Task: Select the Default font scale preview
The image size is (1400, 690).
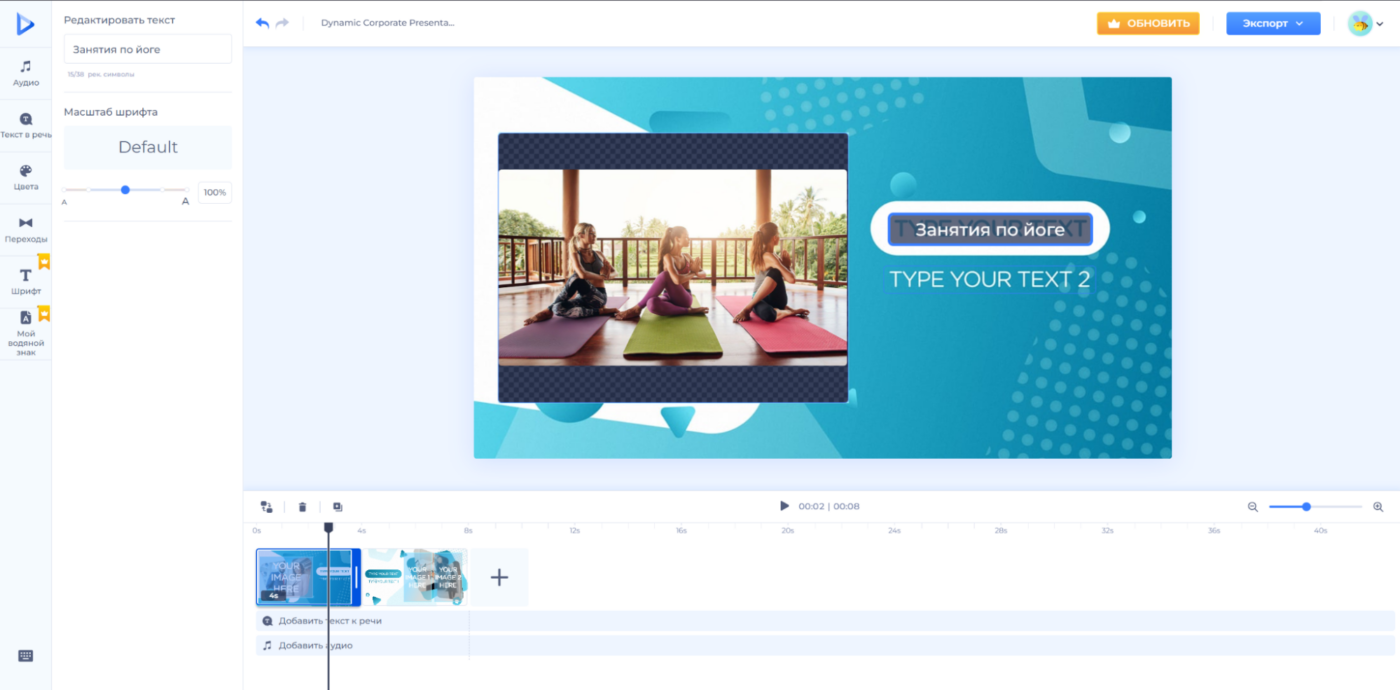Action: tap(148, 147)
